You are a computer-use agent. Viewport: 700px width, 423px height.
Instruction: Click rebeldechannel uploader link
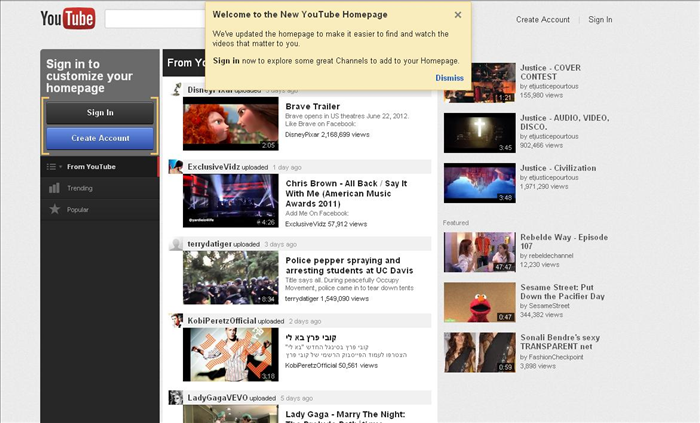coord(551,256)
